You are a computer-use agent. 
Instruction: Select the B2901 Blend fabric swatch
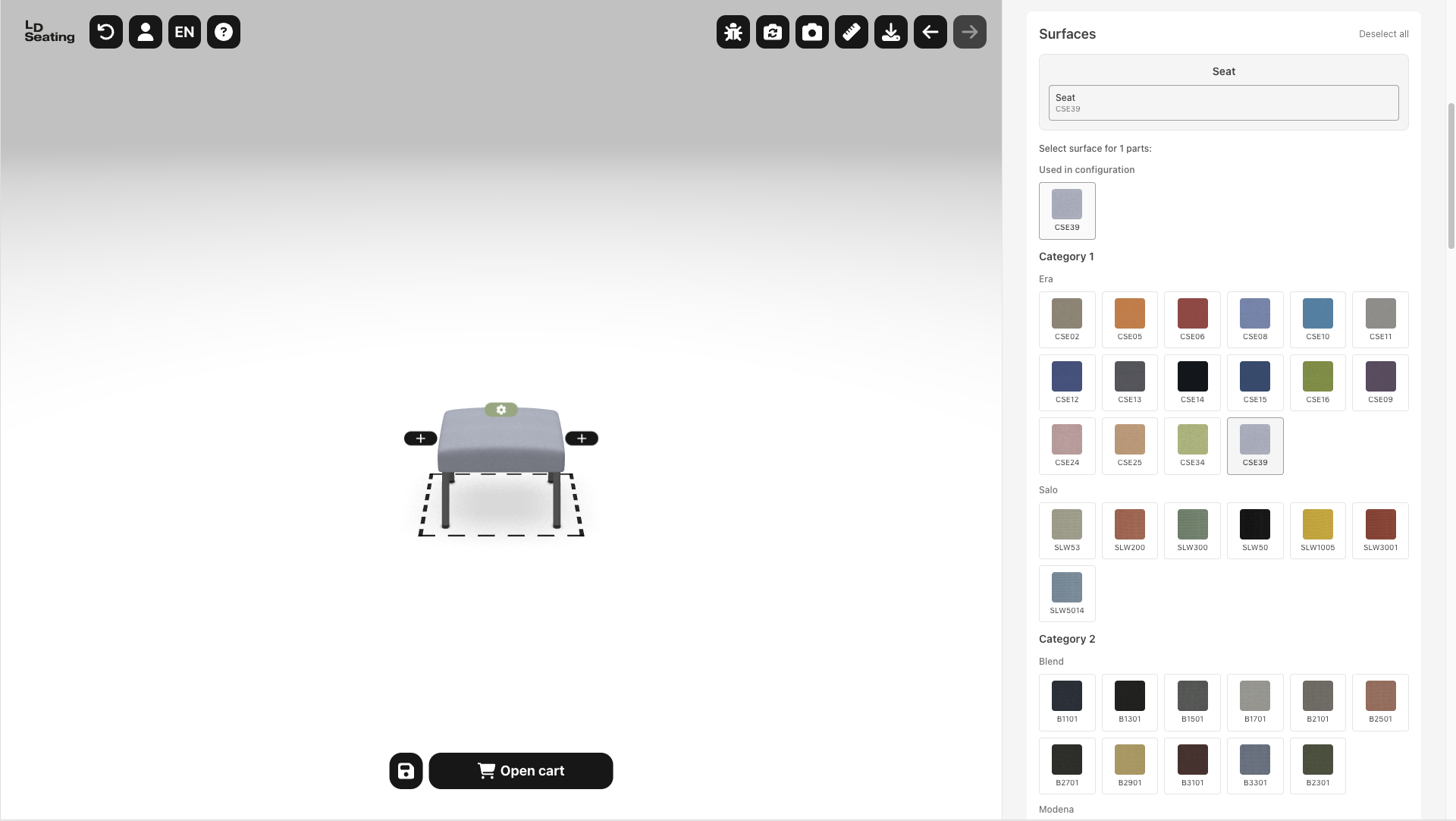[1129, 766]
